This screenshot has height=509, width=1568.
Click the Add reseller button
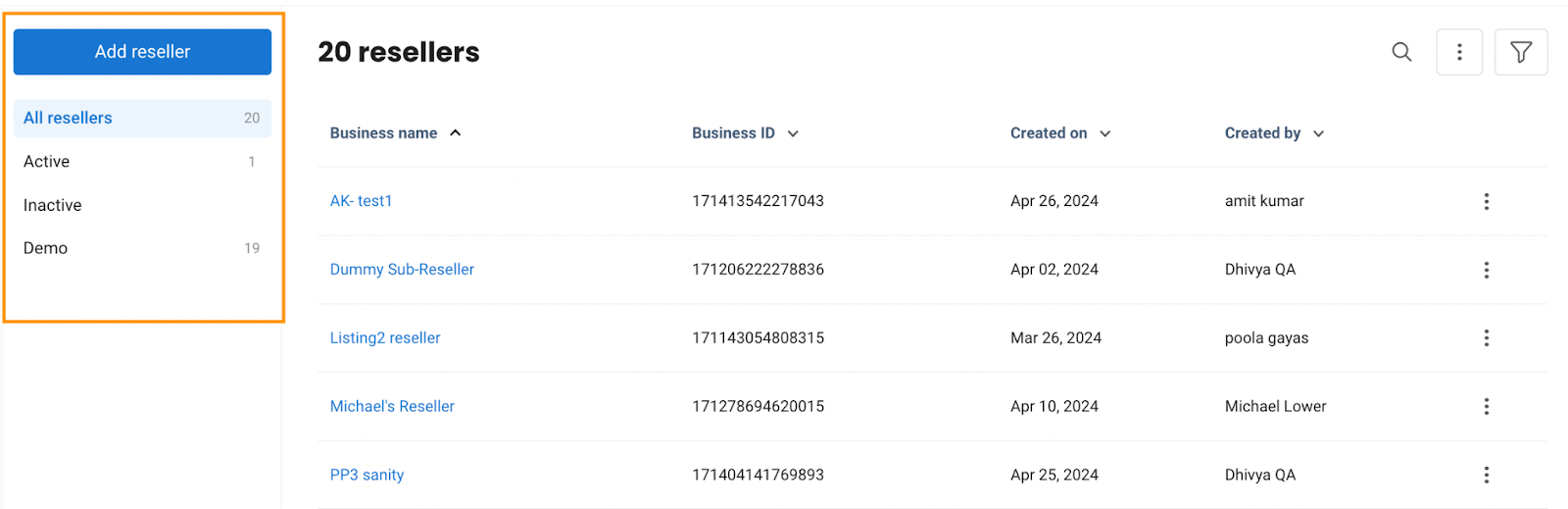click(142, 52)
